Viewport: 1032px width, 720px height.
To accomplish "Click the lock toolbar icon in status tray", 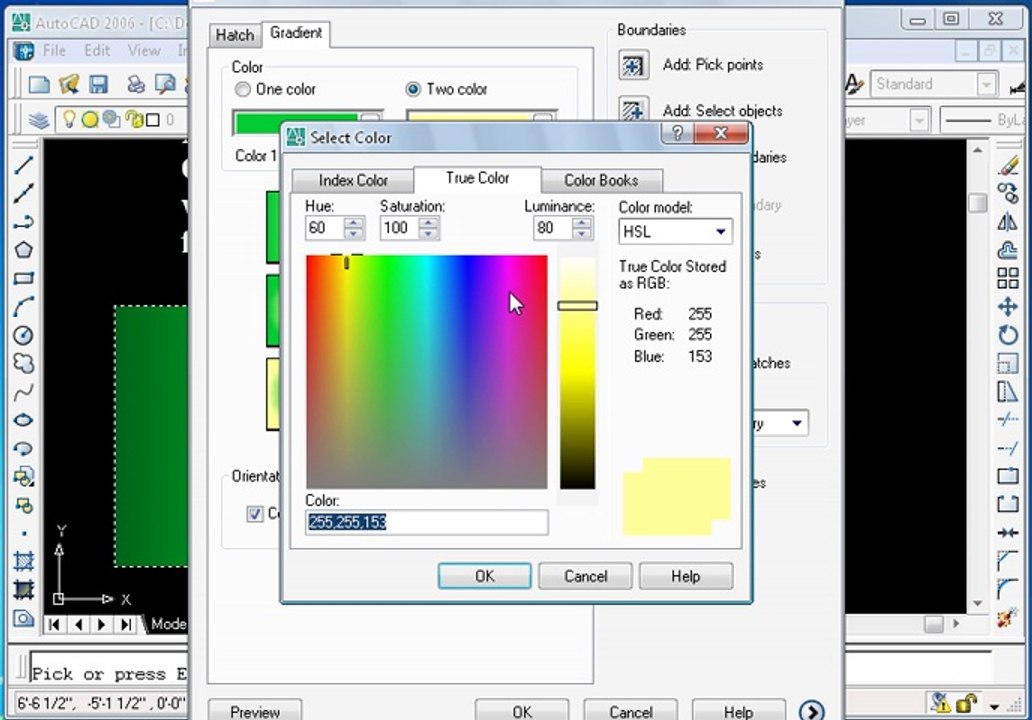I will click(966, 704).
